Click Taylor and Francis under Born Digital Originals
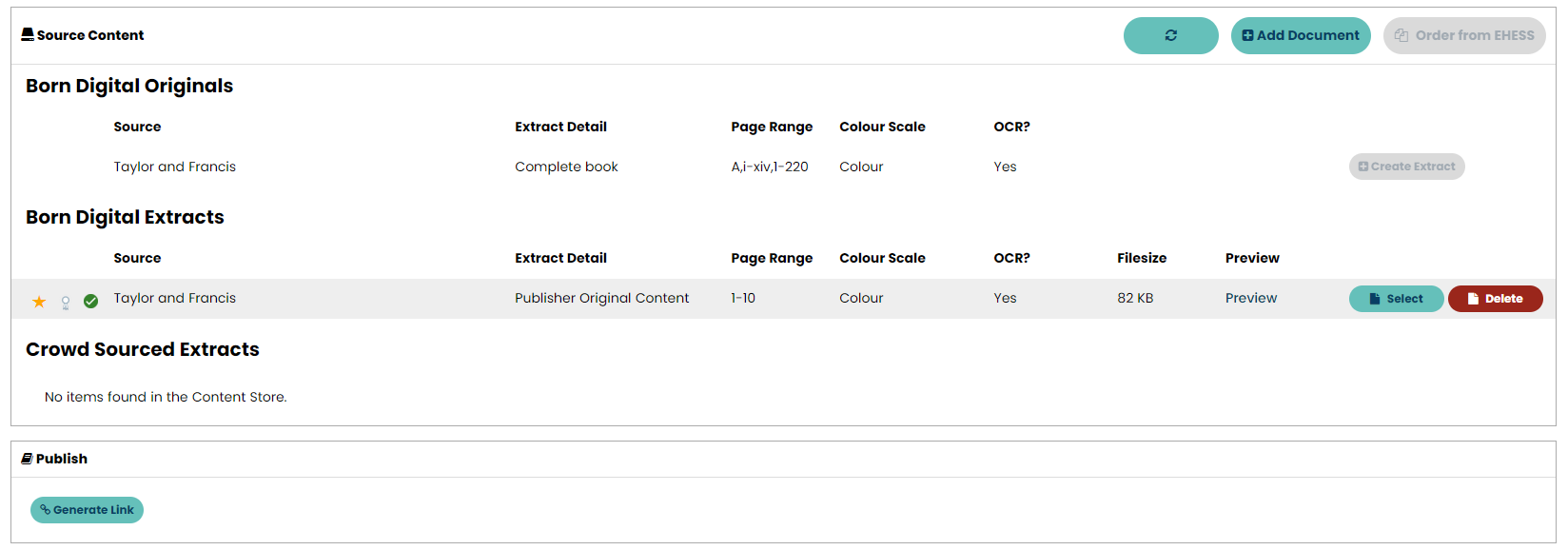The image size is (1568, 550). tap(174, 167)
